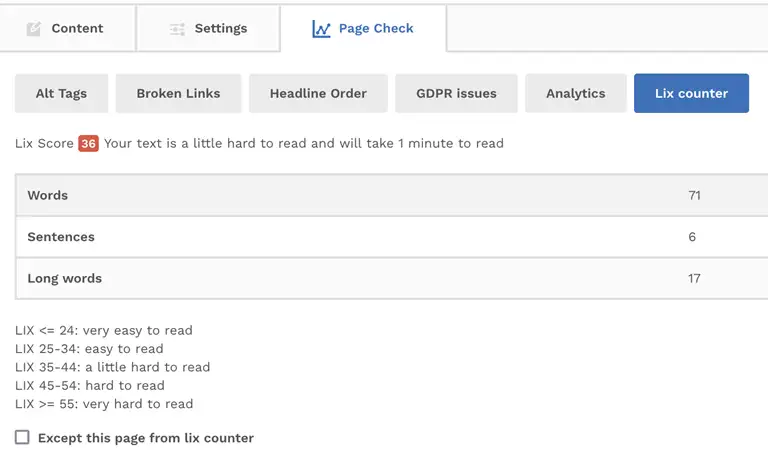Click the 'LIX 35-44: a little hard to read' line

tap(113, 367)
